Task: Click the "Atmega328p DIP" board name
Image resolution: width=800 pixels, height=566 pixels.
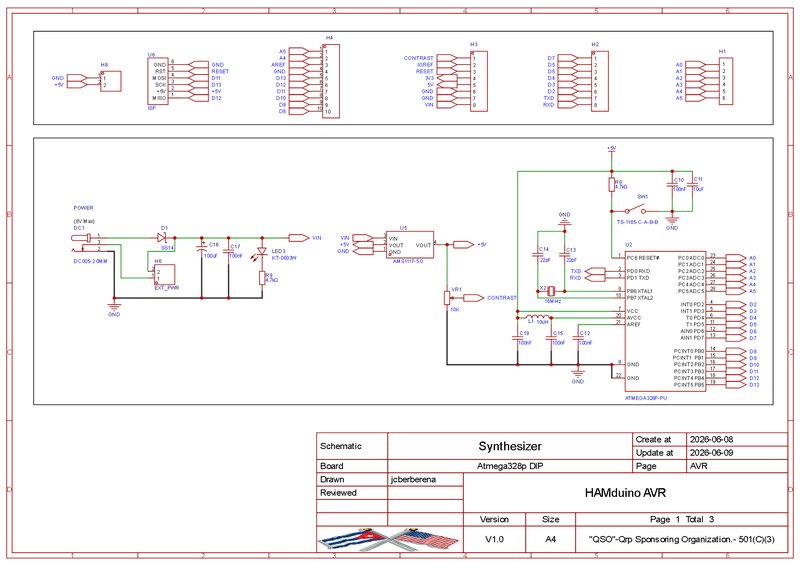Action: click(510, 466)
